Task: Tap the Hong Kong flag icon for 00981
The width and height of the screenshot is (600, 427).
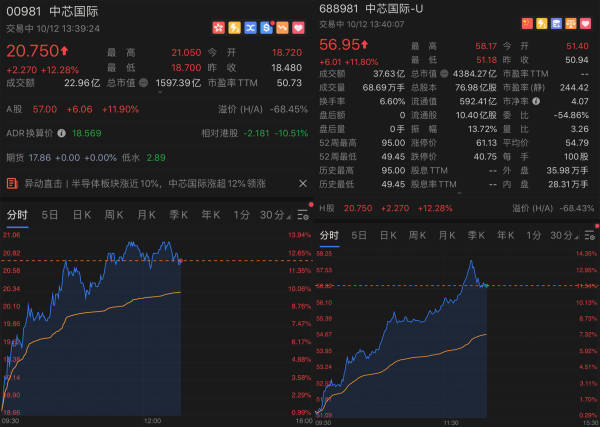Action: pyautogui.click(x=219, y=26)
